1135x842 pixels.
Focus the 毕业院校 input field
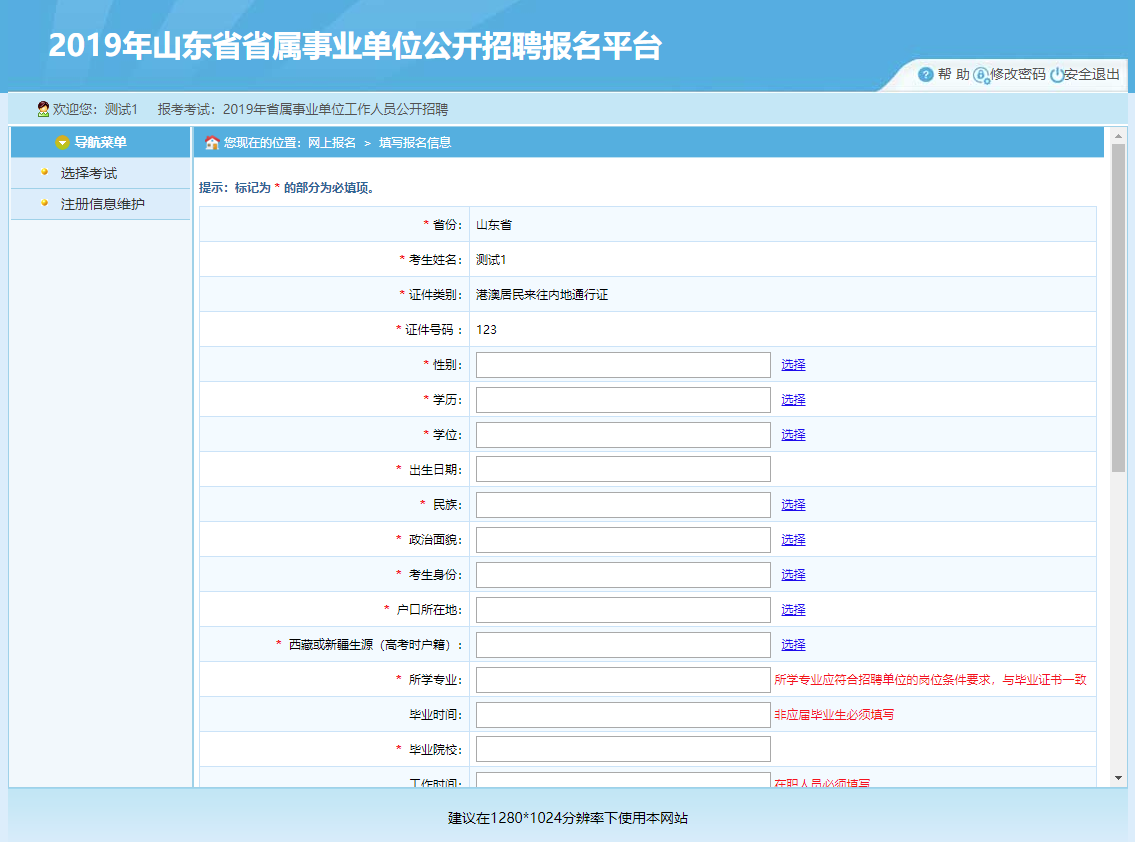[x=623, y=749]
